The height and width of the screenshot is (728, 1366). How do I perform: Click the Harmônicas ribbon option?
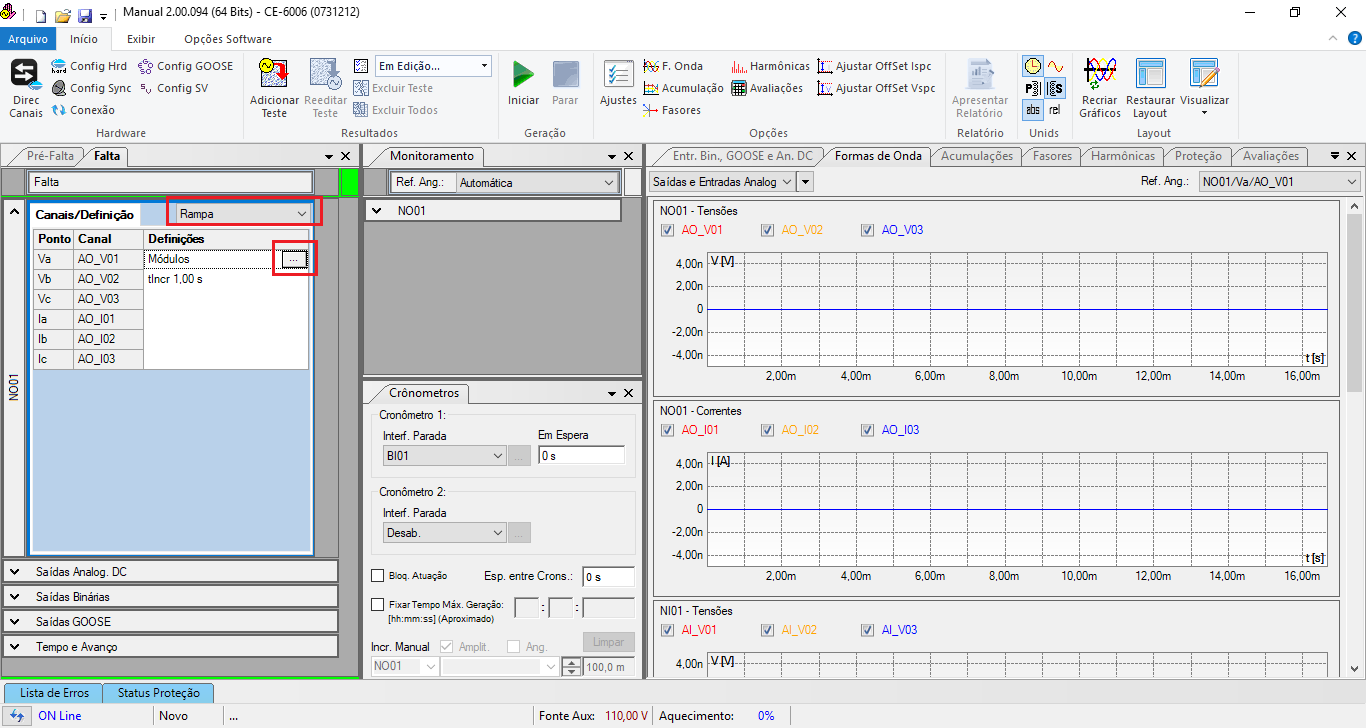point(770,66)
